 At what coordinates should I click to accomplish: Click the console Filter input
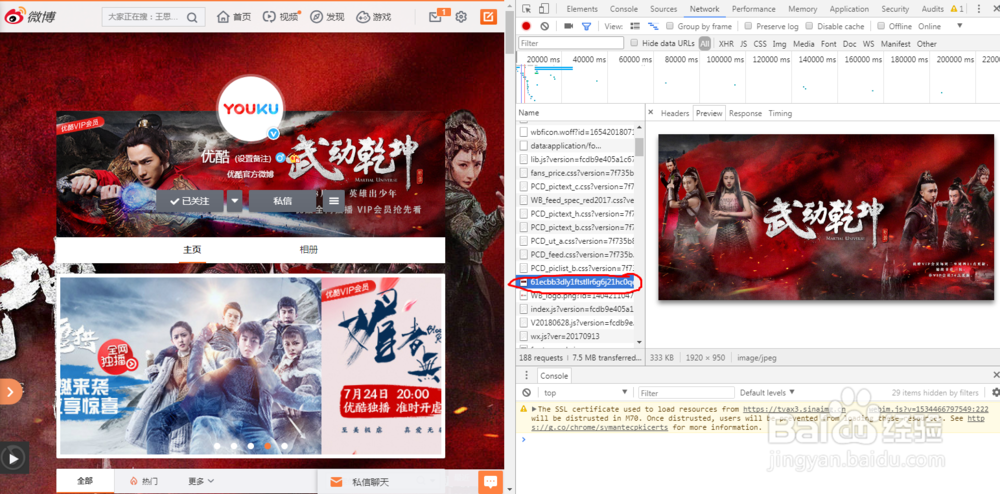pyautogui.click(x=687, y=393)
